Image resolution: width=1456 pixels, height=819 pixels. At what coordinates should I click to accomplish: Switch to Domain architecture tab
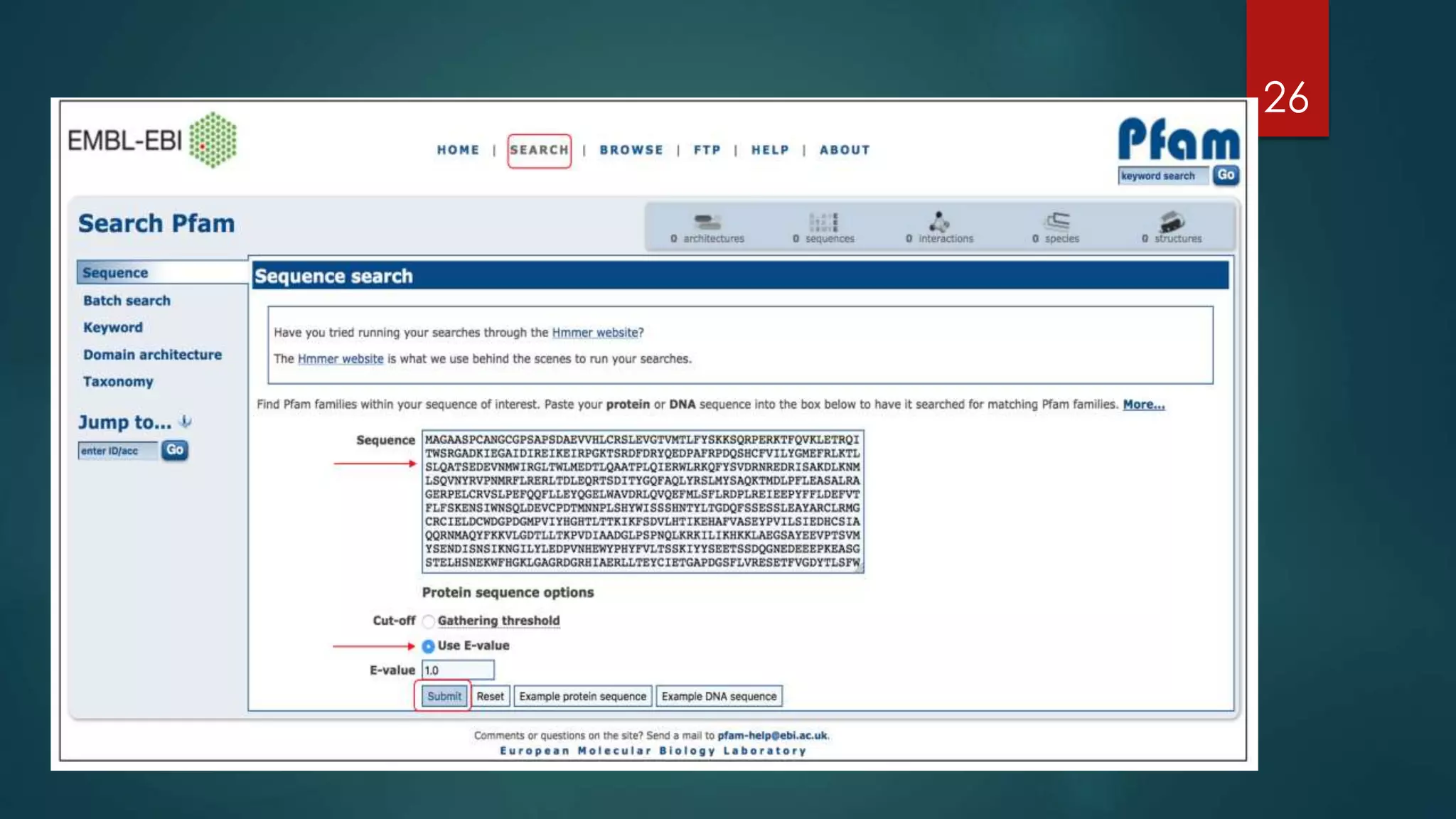[152, 355]
